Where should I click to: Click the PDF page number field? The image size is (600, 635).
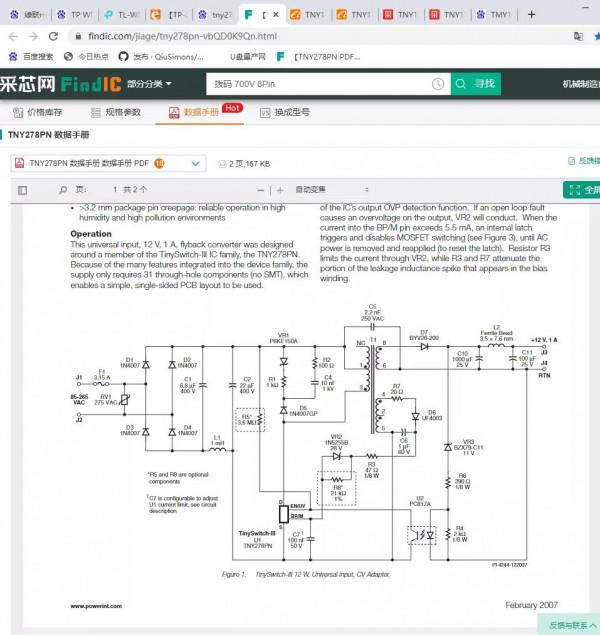[x=115, y=190]
